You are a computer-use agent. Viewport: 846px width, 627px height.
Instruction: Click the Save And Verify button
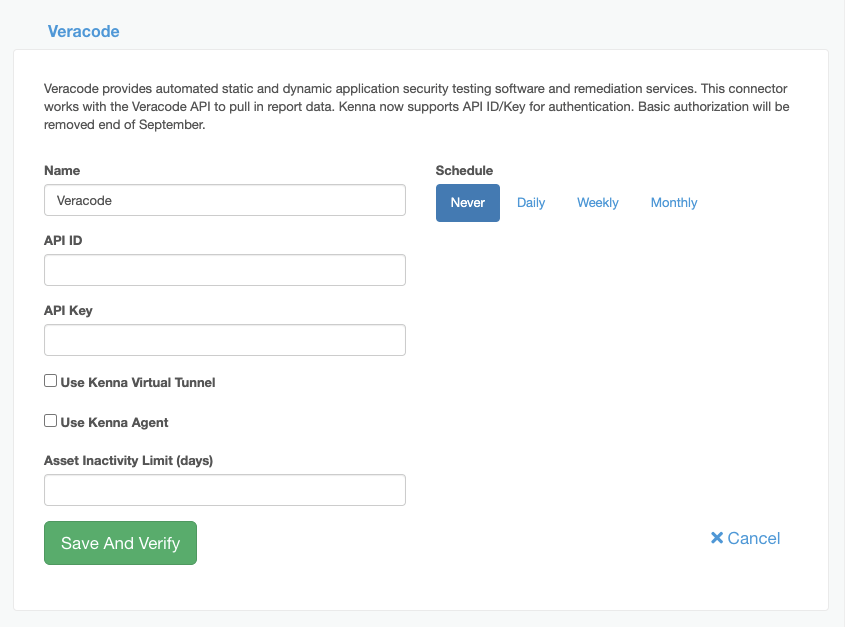(x=120, y=543)
